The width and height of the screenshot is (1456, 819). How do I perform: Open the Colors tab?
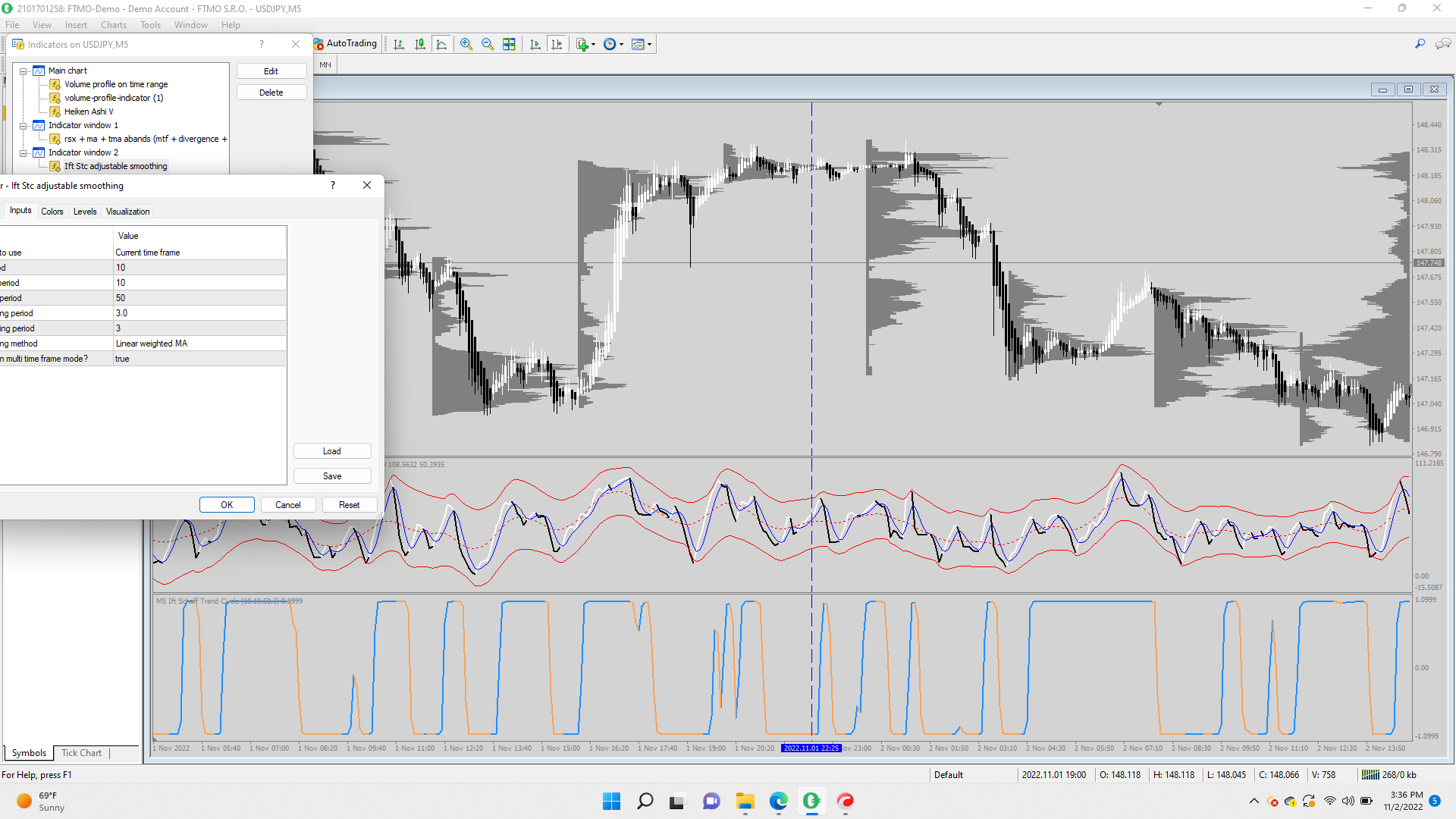coord(52,212)
